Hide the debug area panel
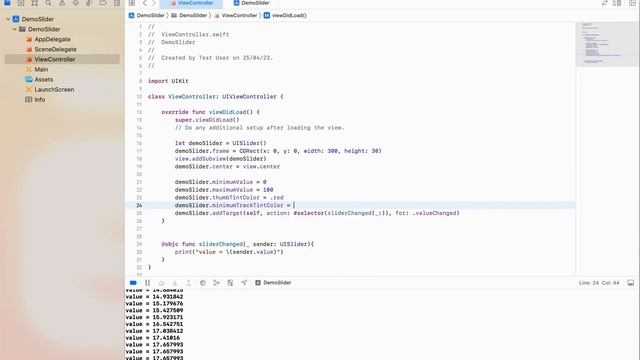Viewport: 640px width, 360px height. click(631, 283)
